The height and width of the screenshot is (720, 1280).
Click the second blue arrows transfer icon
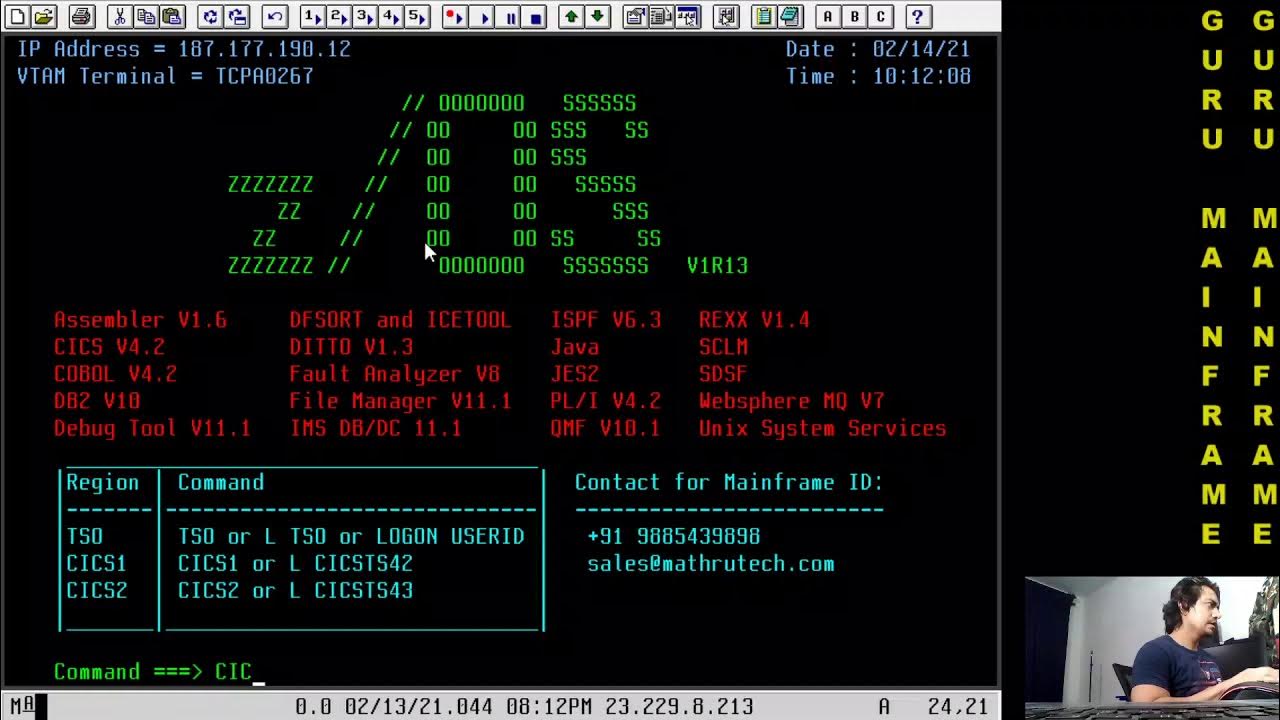click(236, 16)
